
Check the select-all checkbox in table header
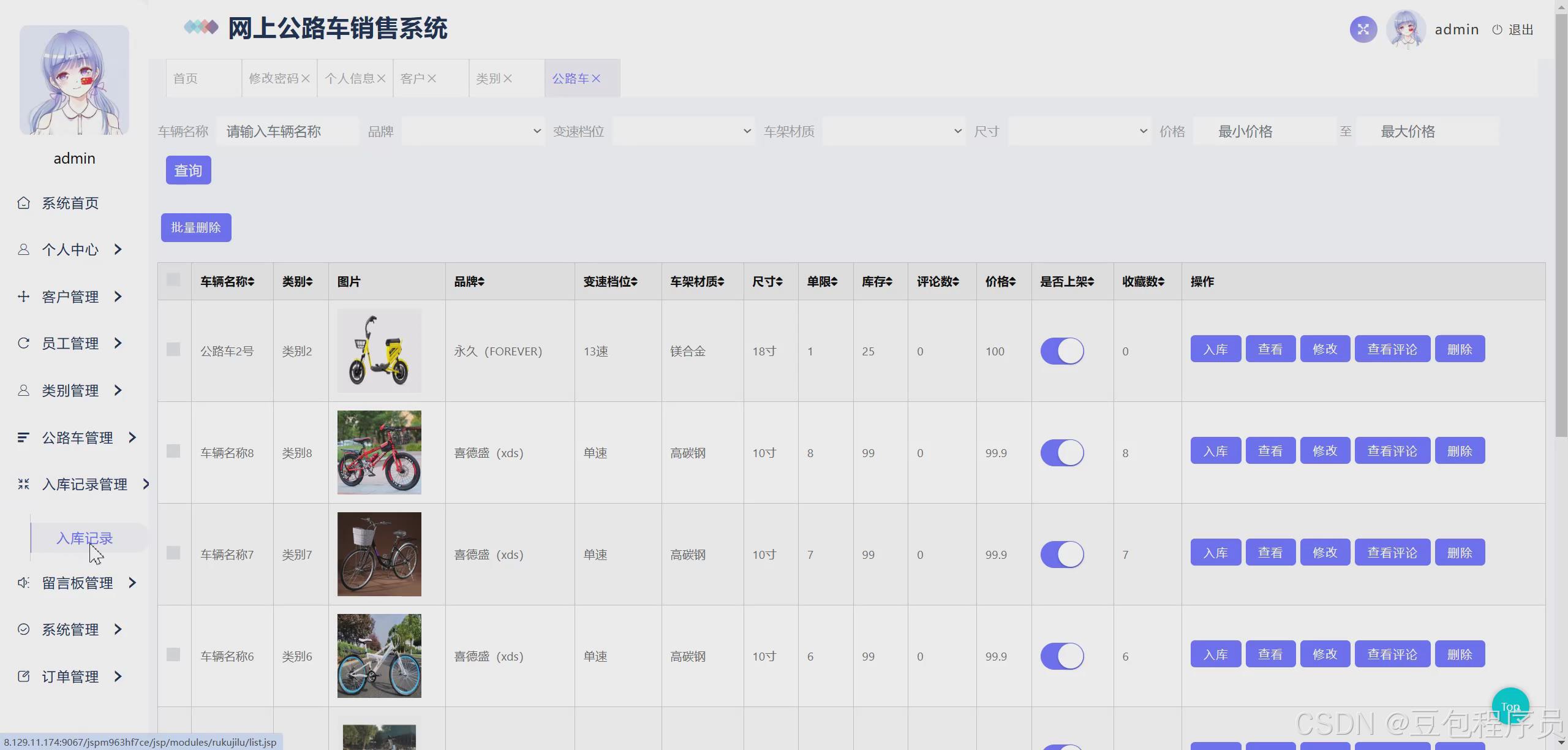tap(174, 279)
